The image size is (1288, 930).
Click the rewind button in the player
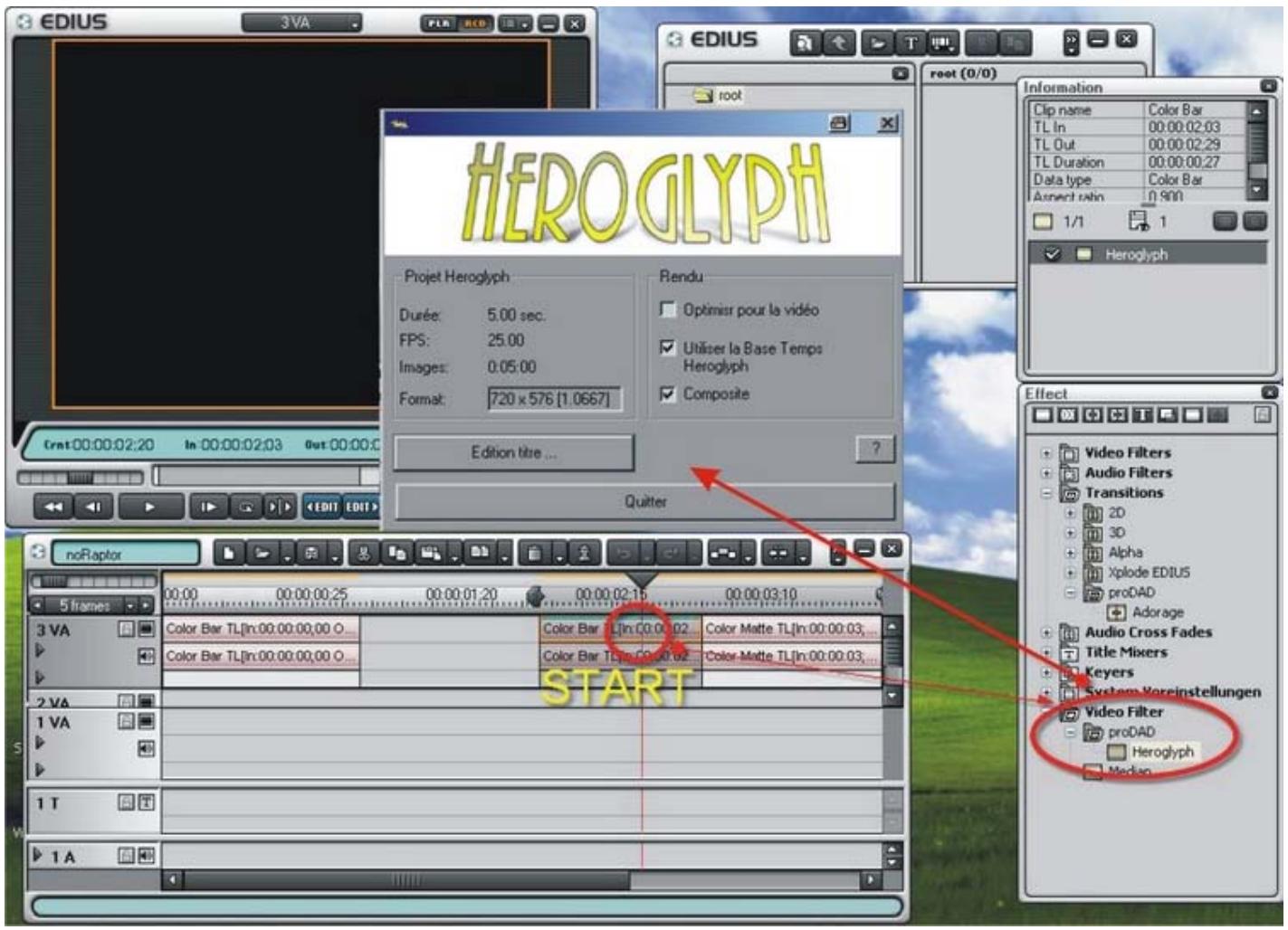pos(53,507)
